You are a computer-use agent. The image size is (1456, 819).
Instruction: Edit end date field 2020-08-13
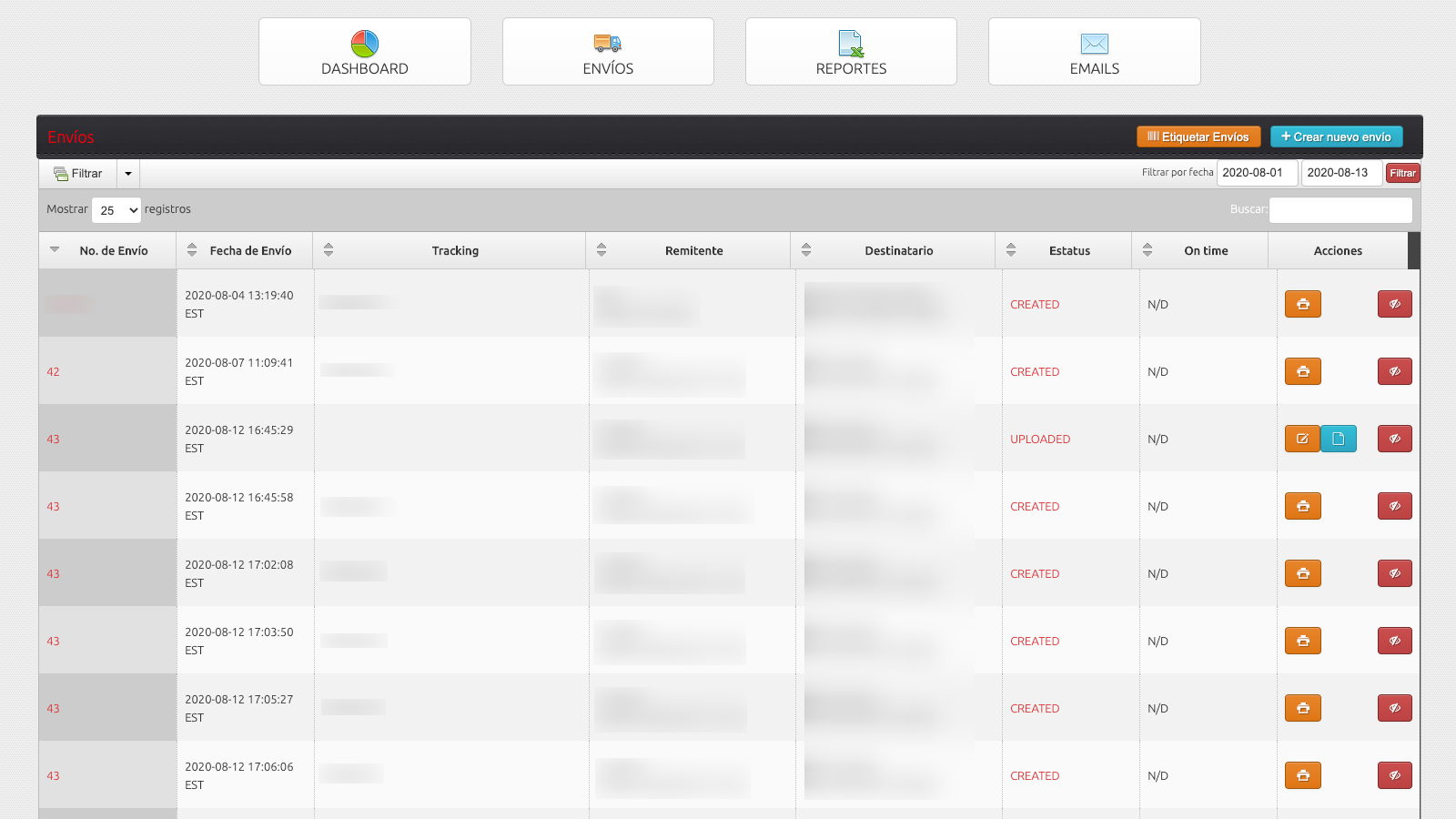point(1341,173)
